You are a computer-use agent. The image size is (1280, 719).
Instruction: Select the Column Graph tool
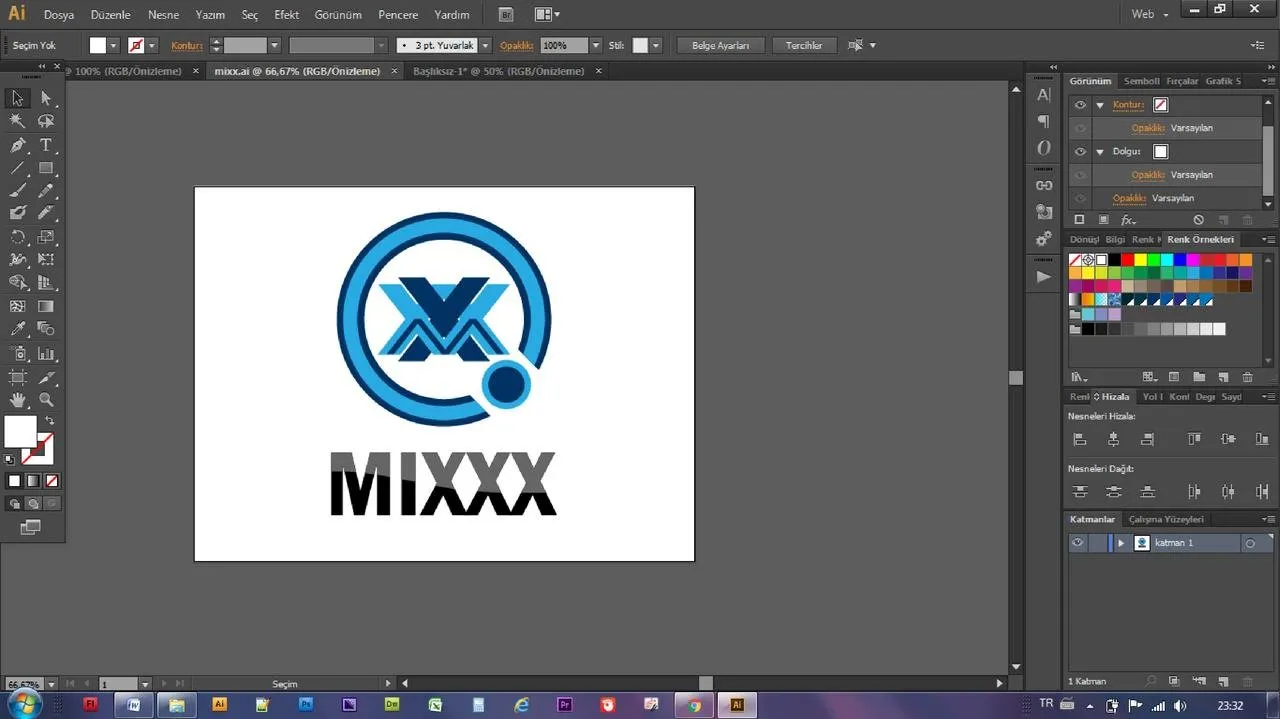click(46, 353)
